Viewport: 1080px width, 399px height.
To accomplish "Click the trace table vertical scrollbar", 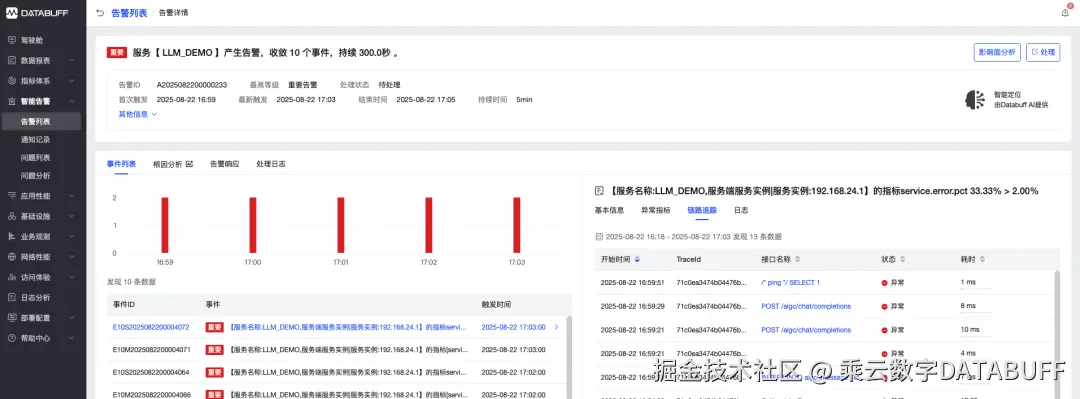I will [1058, 334].
